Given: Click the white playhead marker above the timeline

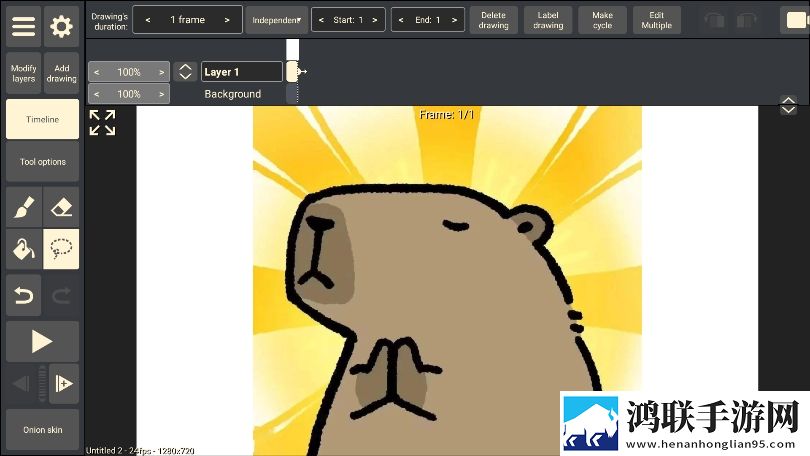Looking at the screenshot, I should pyautogui.click(x=292, y=50).
